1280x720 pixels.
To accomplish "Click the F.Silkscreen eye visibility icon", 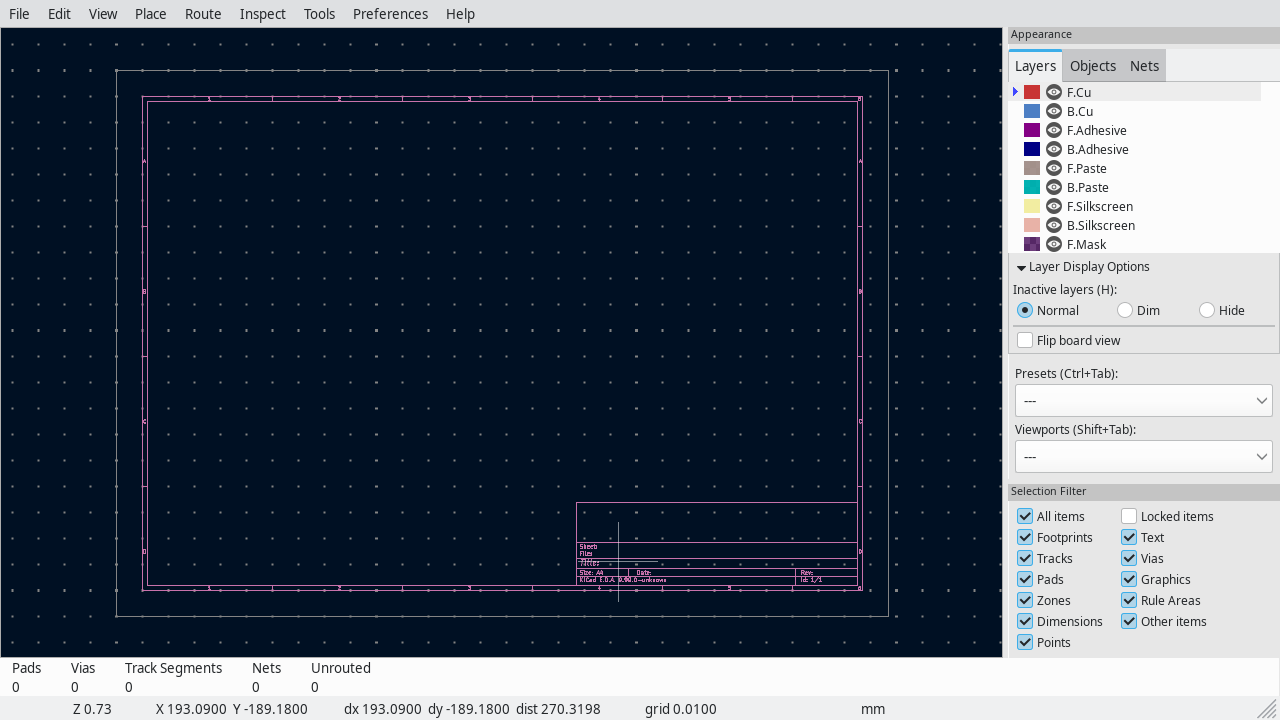I will (1053, 206).
